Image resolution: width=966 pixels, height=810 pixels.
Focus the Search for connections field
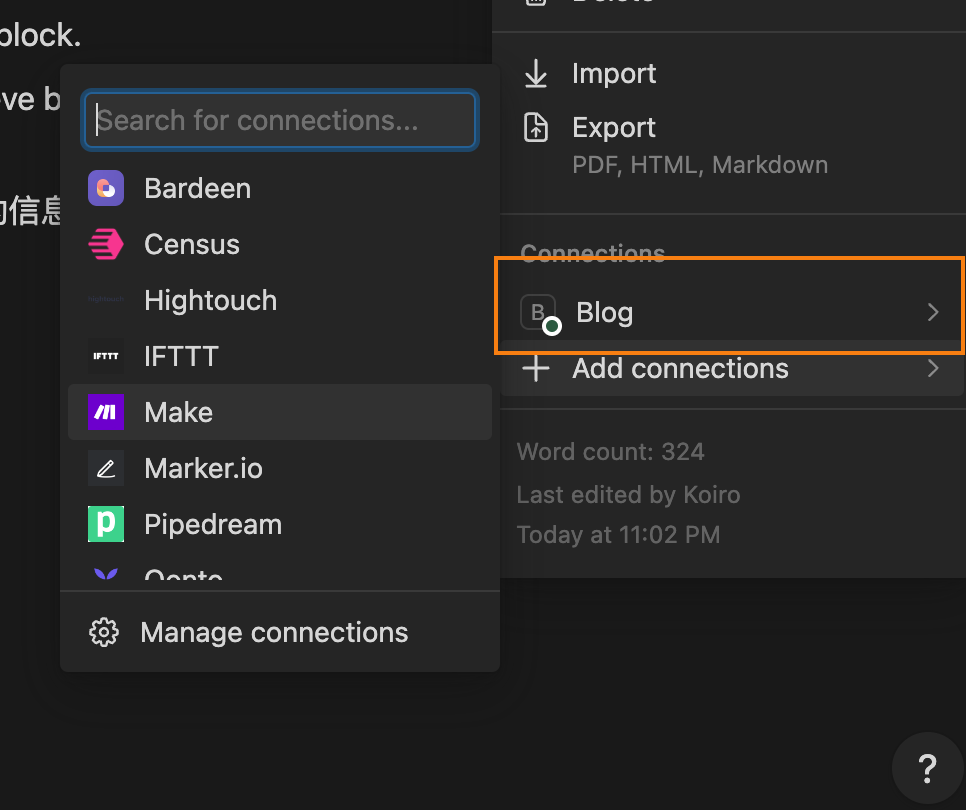280,120
